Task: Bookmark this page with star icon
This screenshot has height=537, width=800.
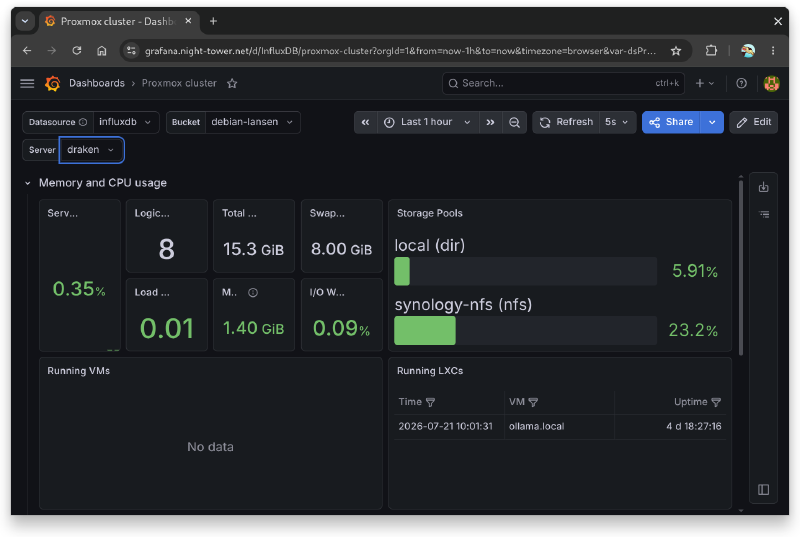Action: point(676,50)
